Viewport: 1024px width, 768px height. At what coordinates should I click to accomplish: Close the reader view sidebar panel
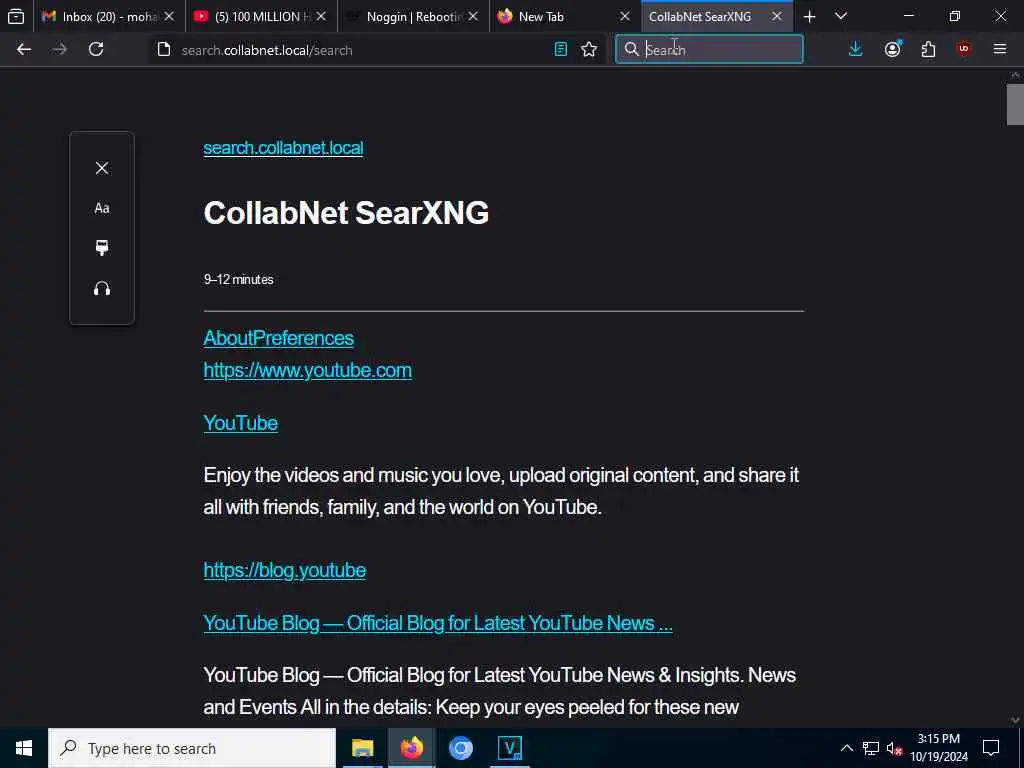pyautogui.click(x=102, y=168)
